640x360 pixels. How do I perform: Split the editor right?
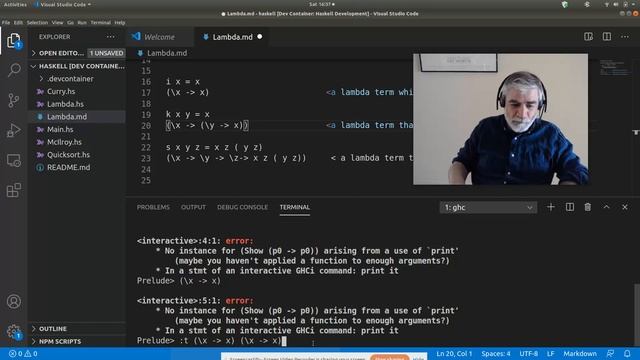pyautogui.click(x=607, y=37)
